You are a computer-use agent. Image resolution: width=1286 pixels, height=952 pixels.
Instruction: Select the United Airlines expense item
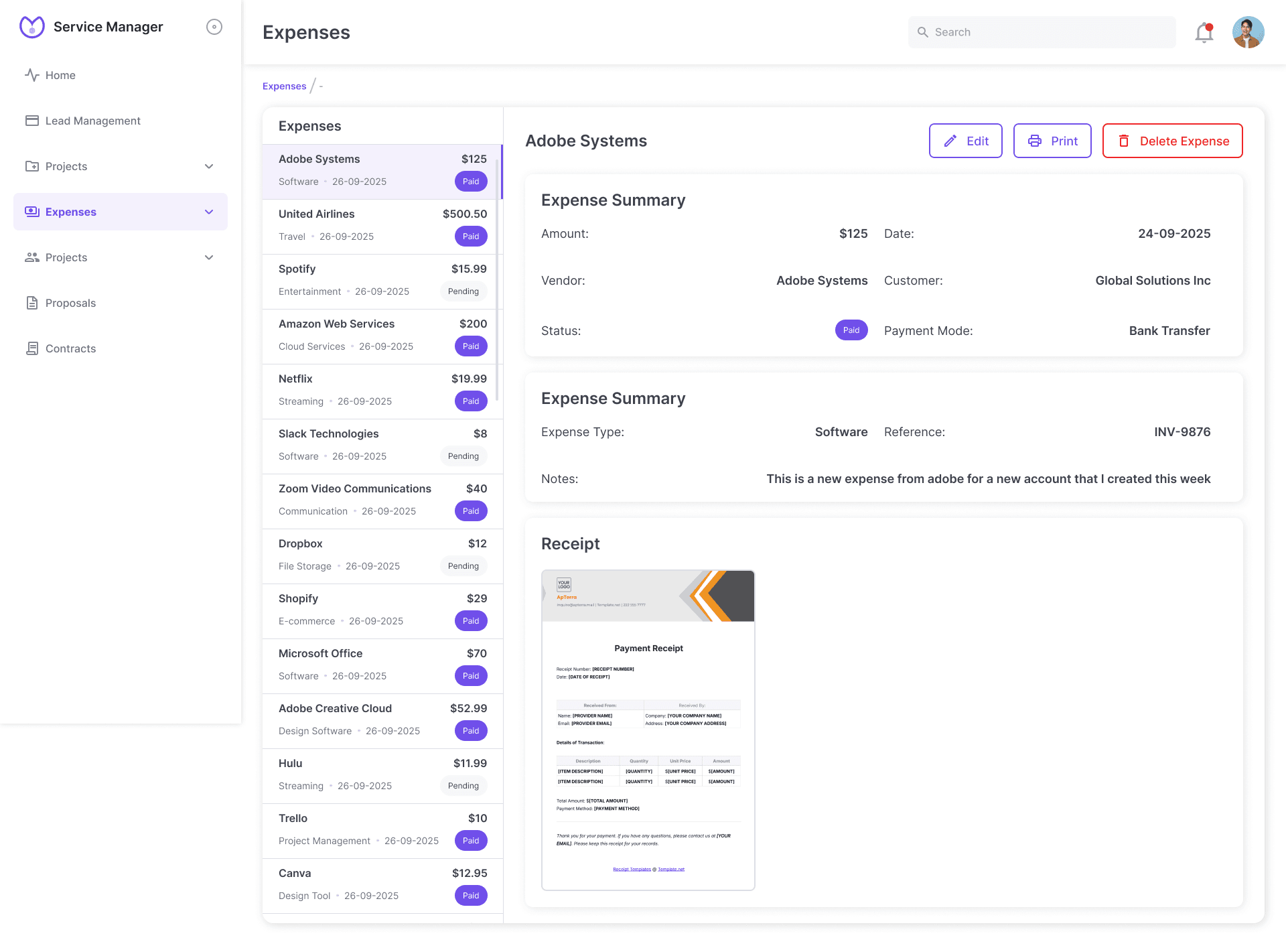click(382, 226)
